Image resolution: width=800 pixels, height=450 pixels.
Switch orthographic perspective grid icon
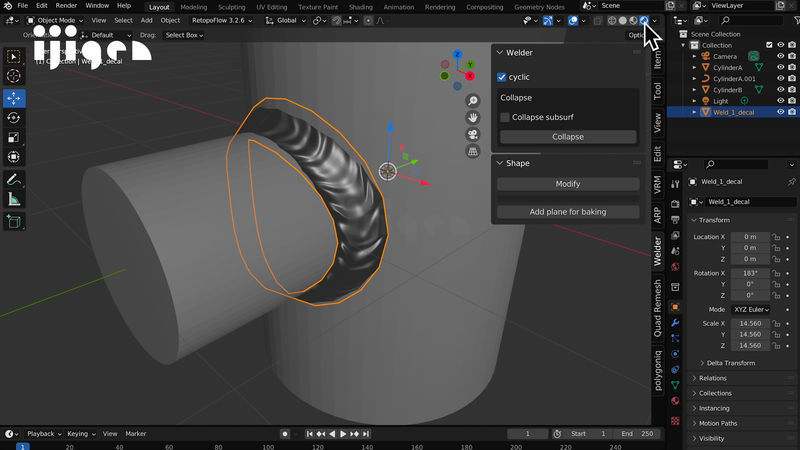[x=473, y=151]
